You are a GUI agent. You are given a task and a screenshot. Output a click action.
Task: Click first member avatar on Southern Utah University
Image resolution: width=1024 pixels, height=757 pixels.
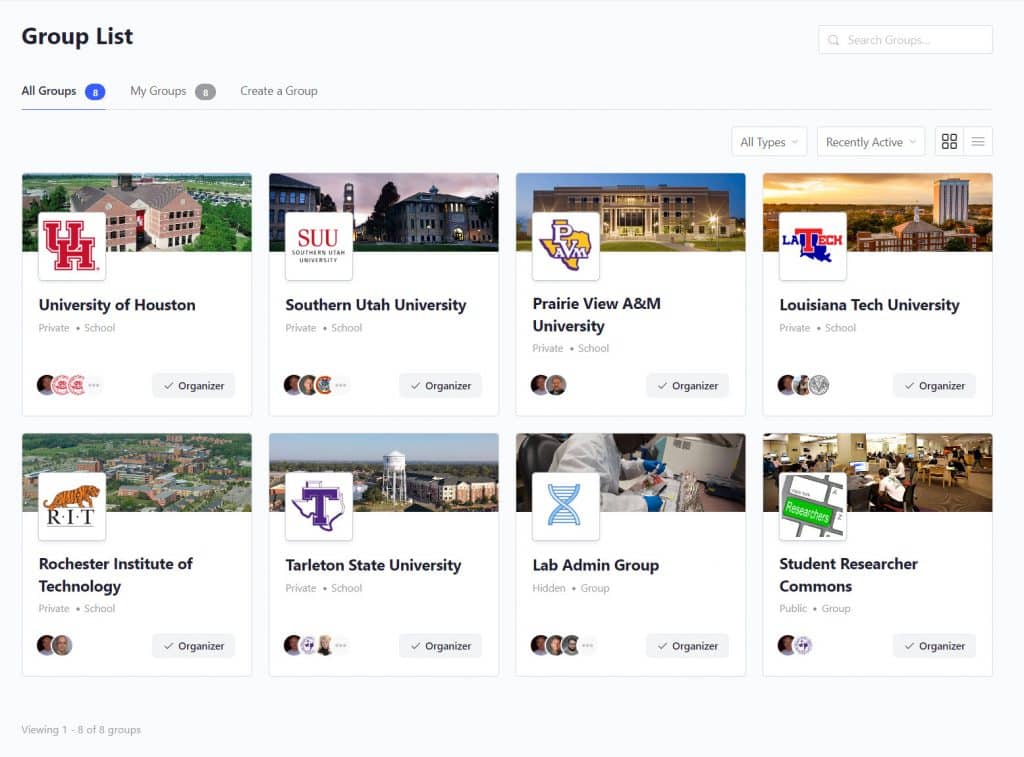coord(293,385)
